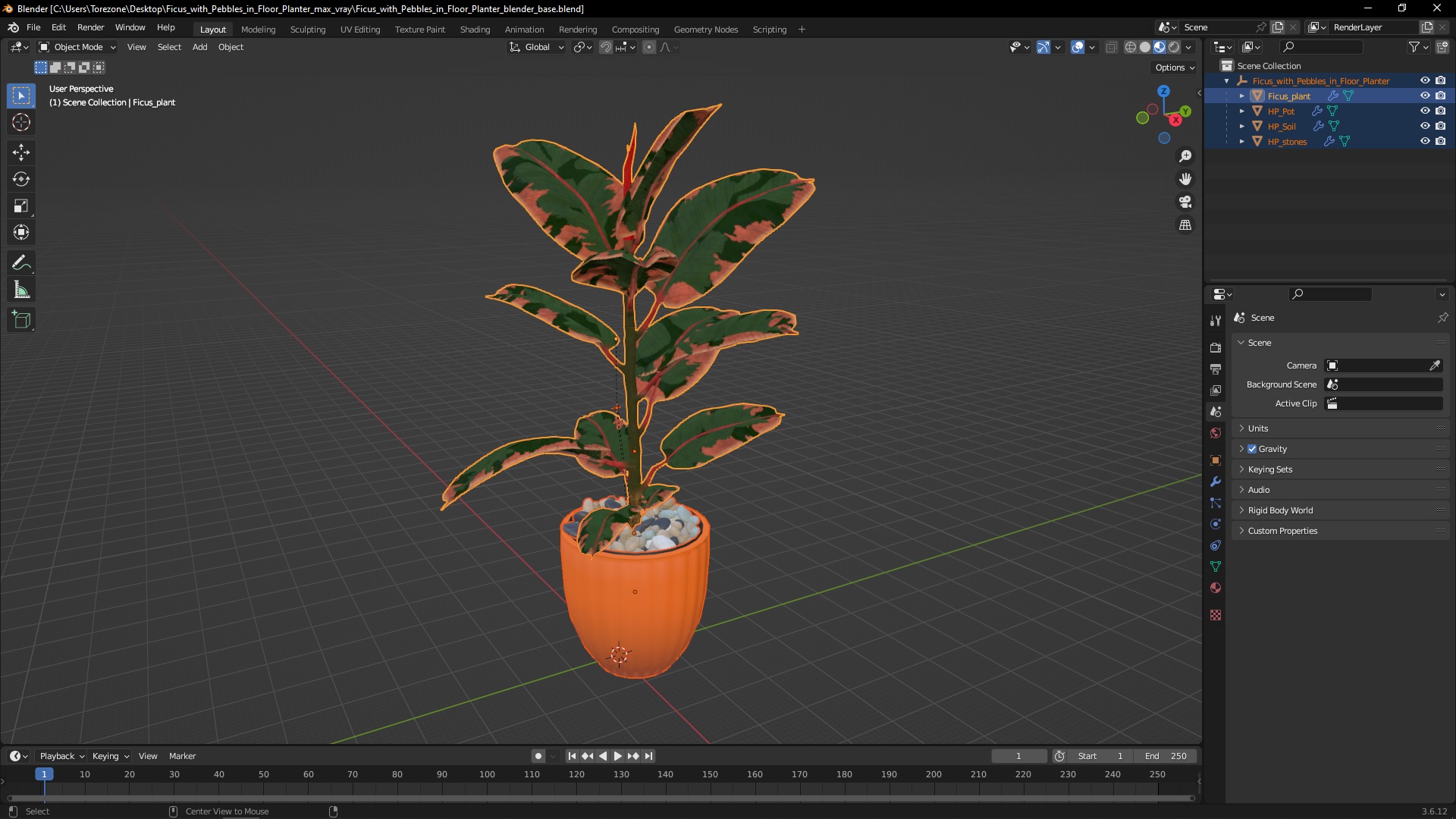The image size is (1456, 819).
Task: Disable Ficus_plant in renders
Action: (1440, 96)
